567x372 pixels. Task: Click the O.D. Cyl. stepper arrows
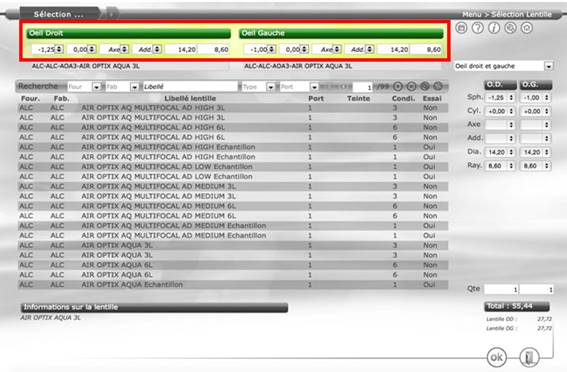[511, 111]
